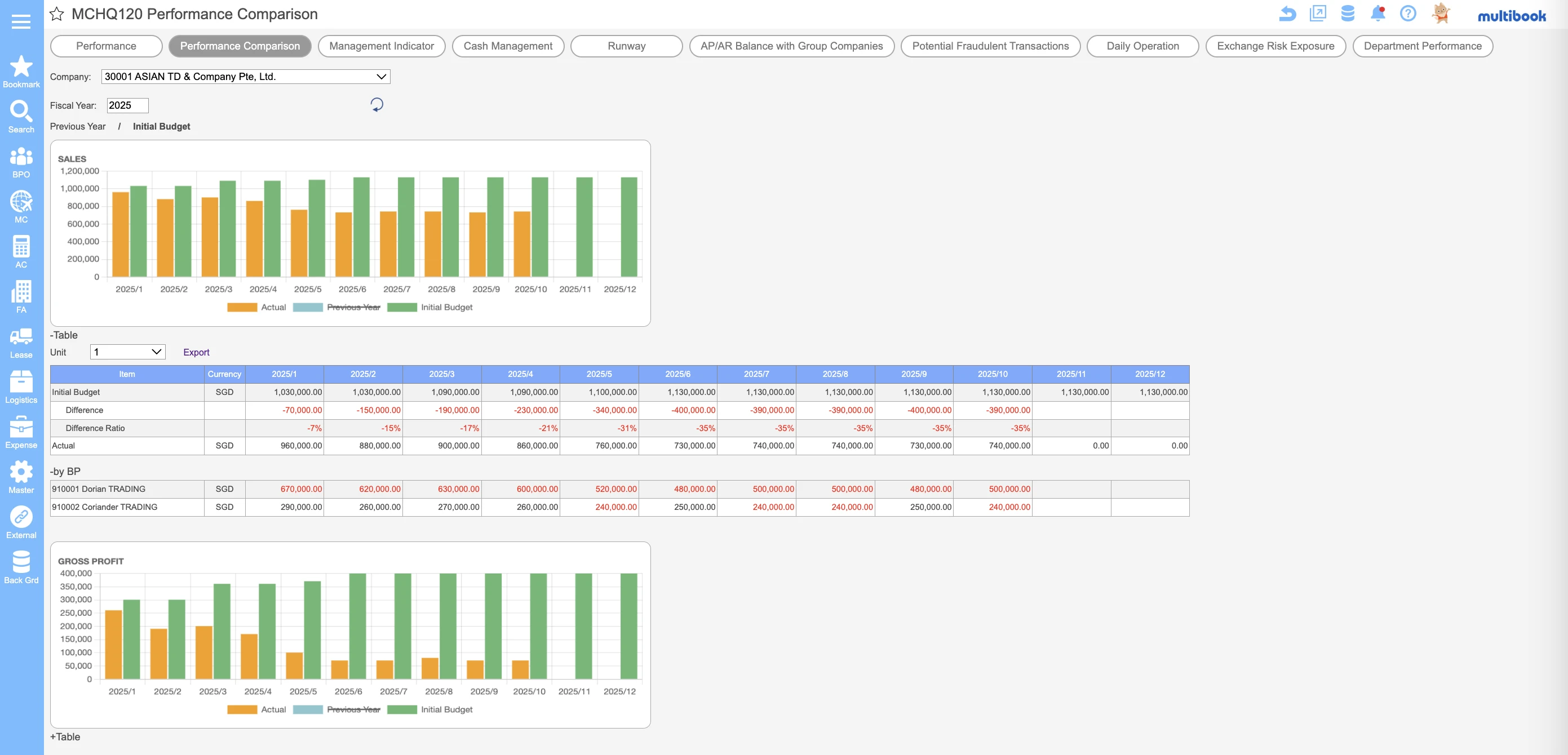
Task: Switch to Cash Management tab
Action: point(507,46)
